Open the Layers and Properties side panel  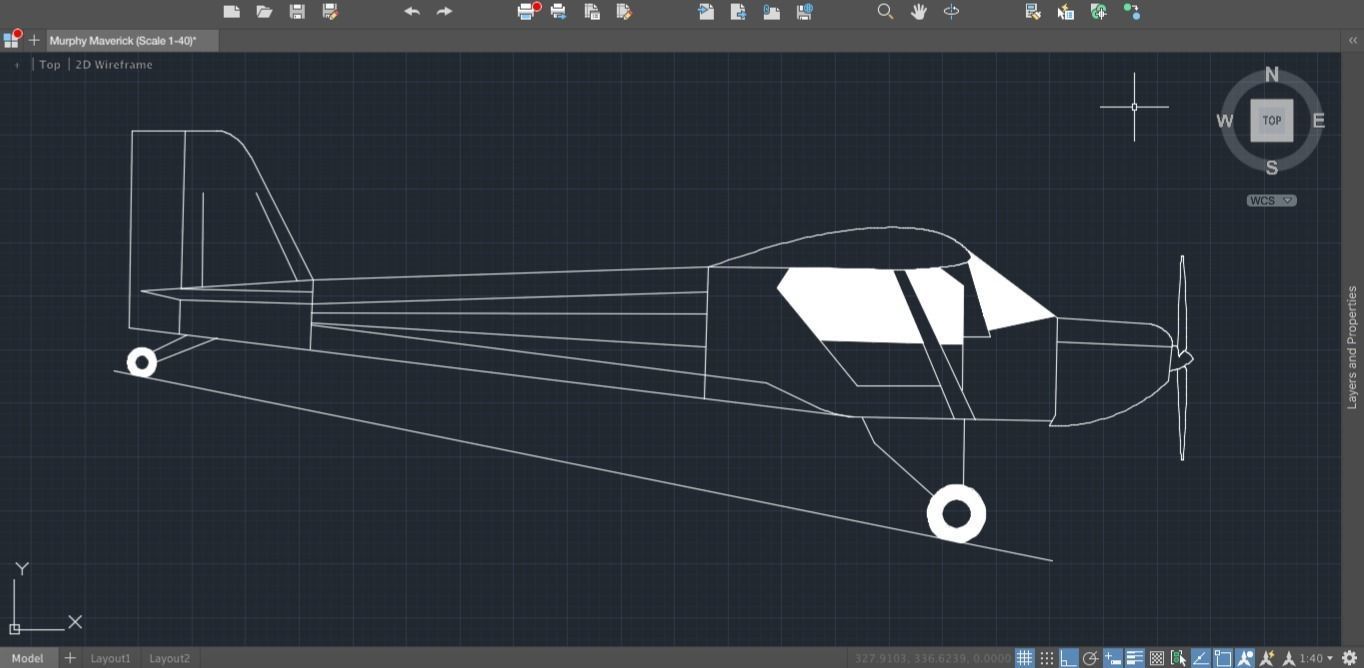tap(1353, 345)
